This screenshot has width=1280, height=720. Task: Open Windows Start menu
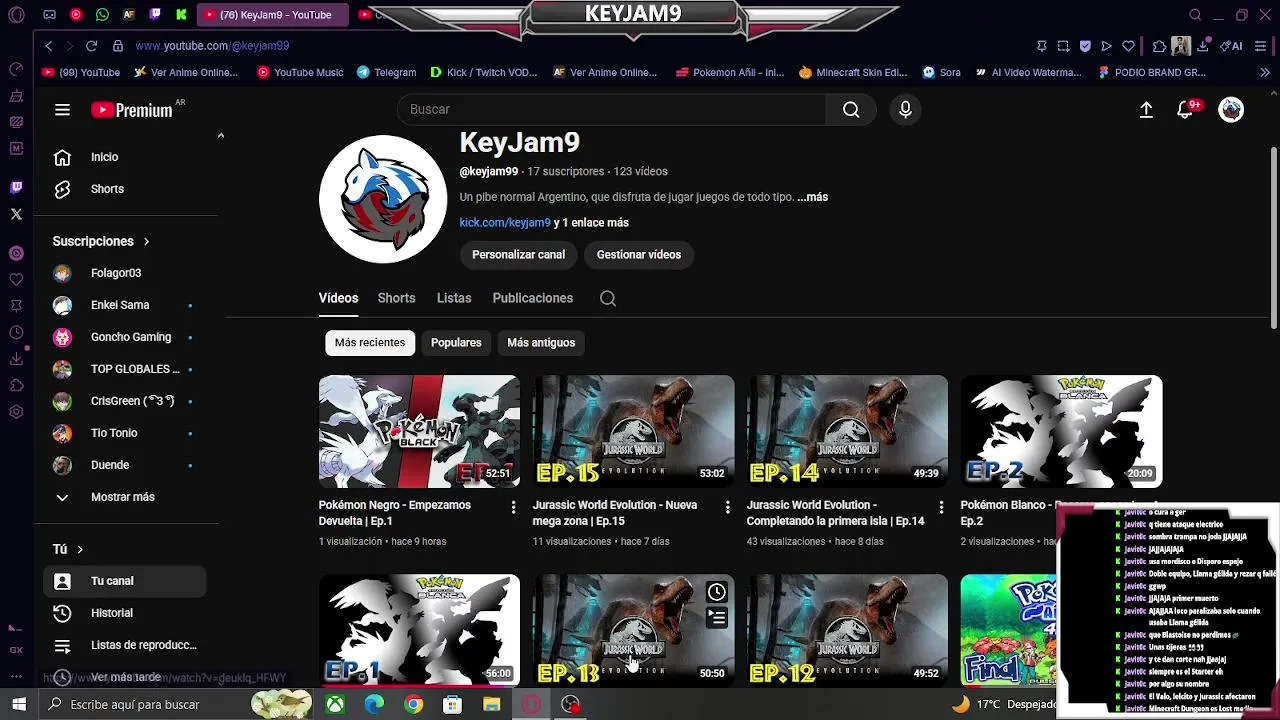point(18,705)
